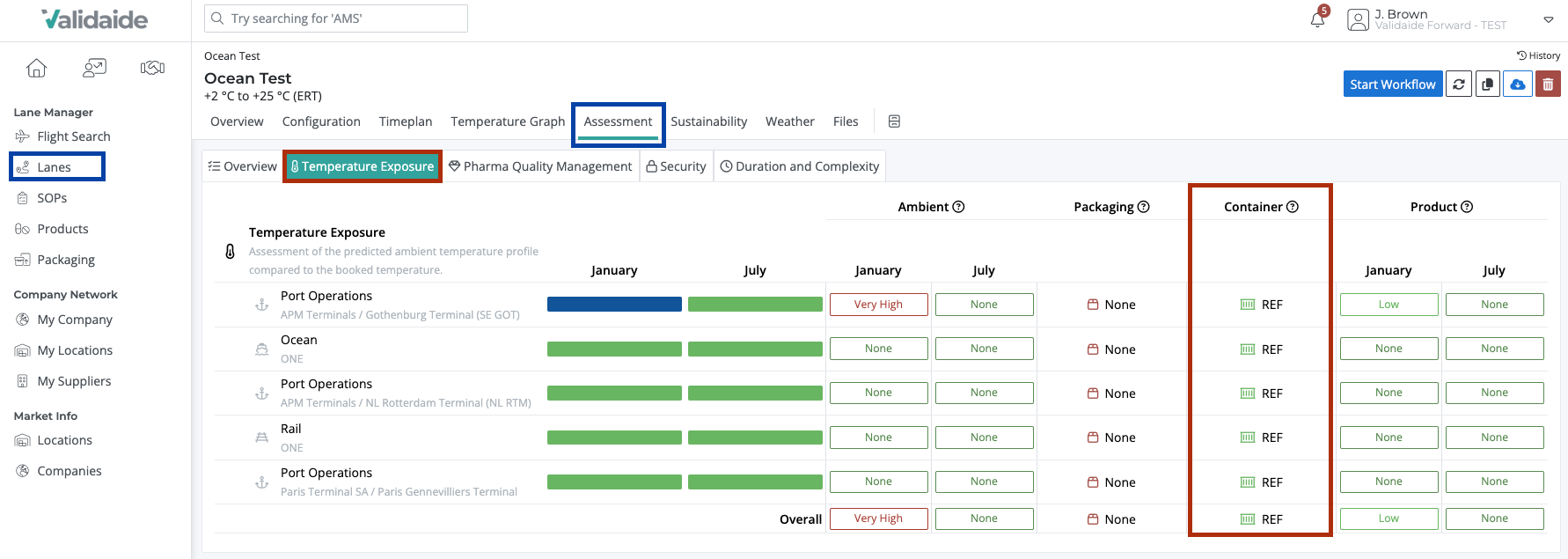Open the handshake icon in sidebar
This screenshot has width=1568, height=559.
click(x=152, y=68)
